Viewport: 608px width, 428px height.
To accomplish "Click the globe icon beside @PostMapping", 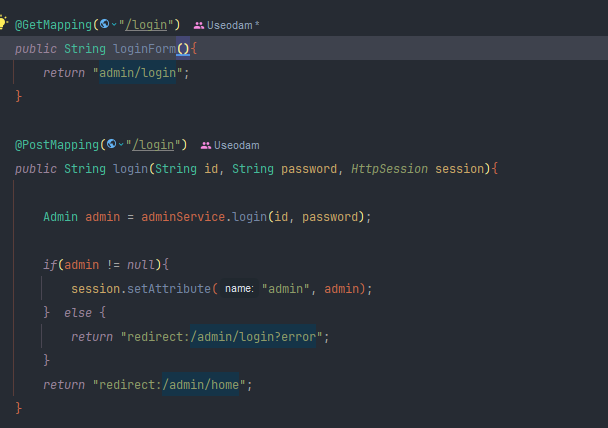I will [111, 144].
